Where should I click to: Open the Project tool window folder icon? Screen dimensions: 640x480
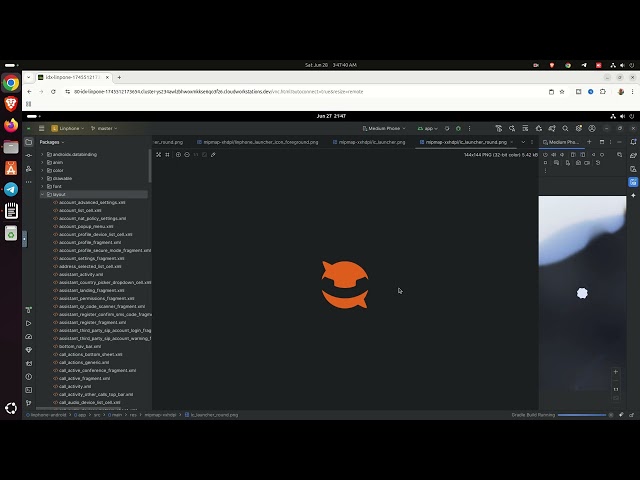(x=29, y=142)
